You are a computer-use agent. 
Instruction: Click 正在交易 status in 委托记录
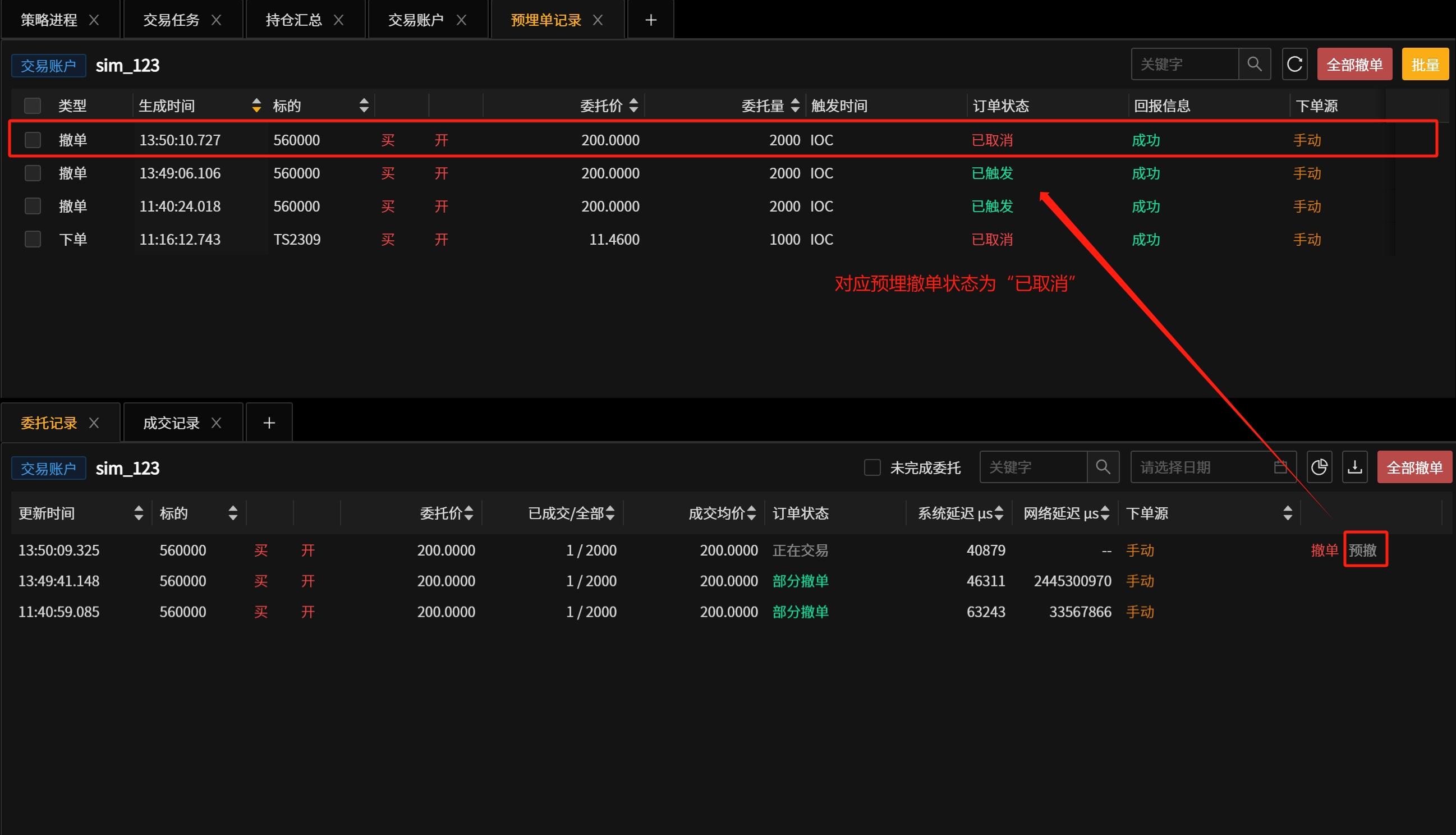pos(800,550)
